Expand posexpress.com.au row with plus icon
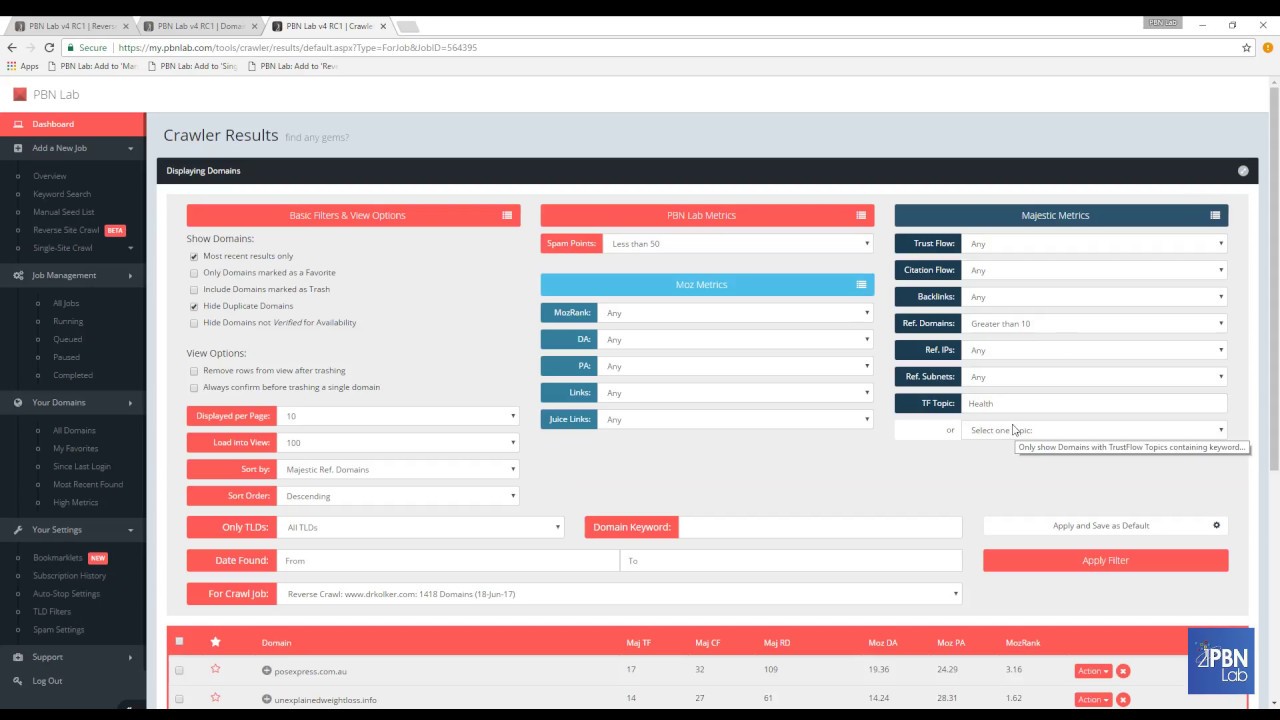Screen dimensions: 1280x720 coord(267,671)
